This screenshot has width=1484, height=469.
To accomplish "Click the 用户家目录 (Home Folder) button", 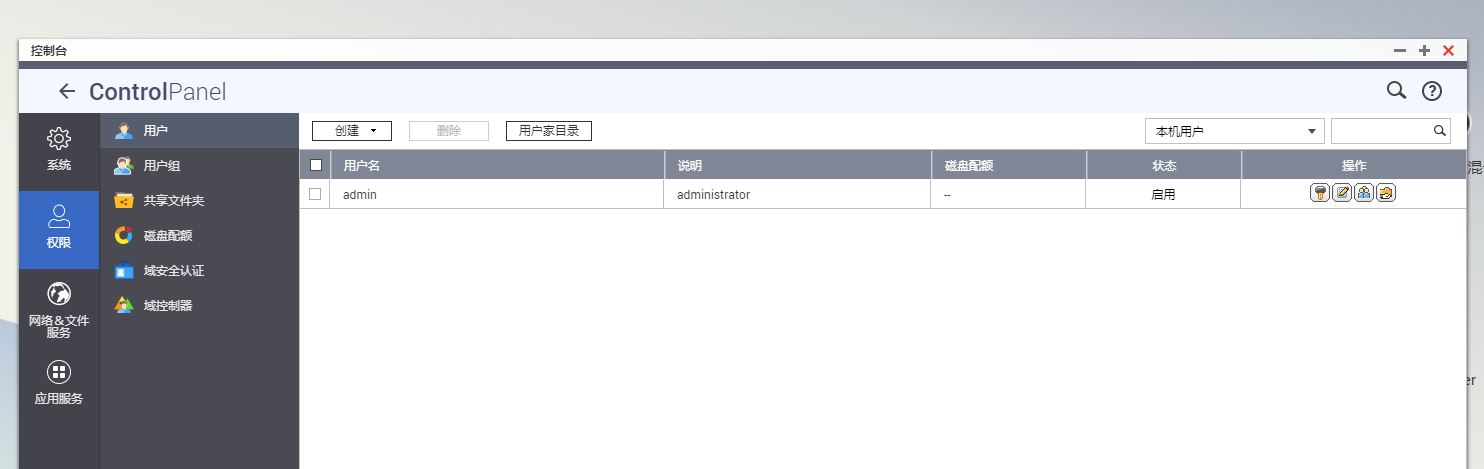I will point(549,131).
